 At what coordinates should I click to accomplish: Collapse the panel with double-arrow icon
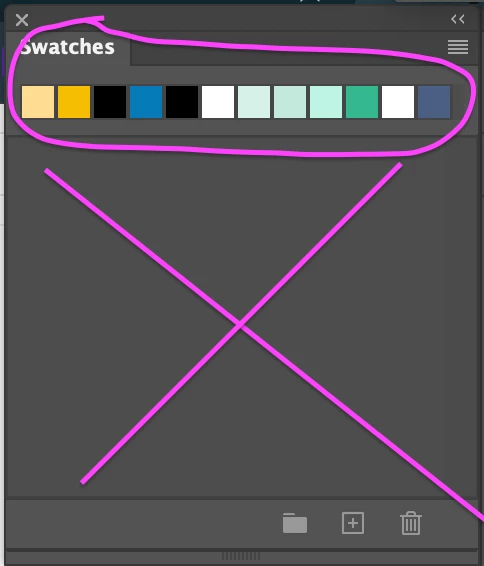458,19
